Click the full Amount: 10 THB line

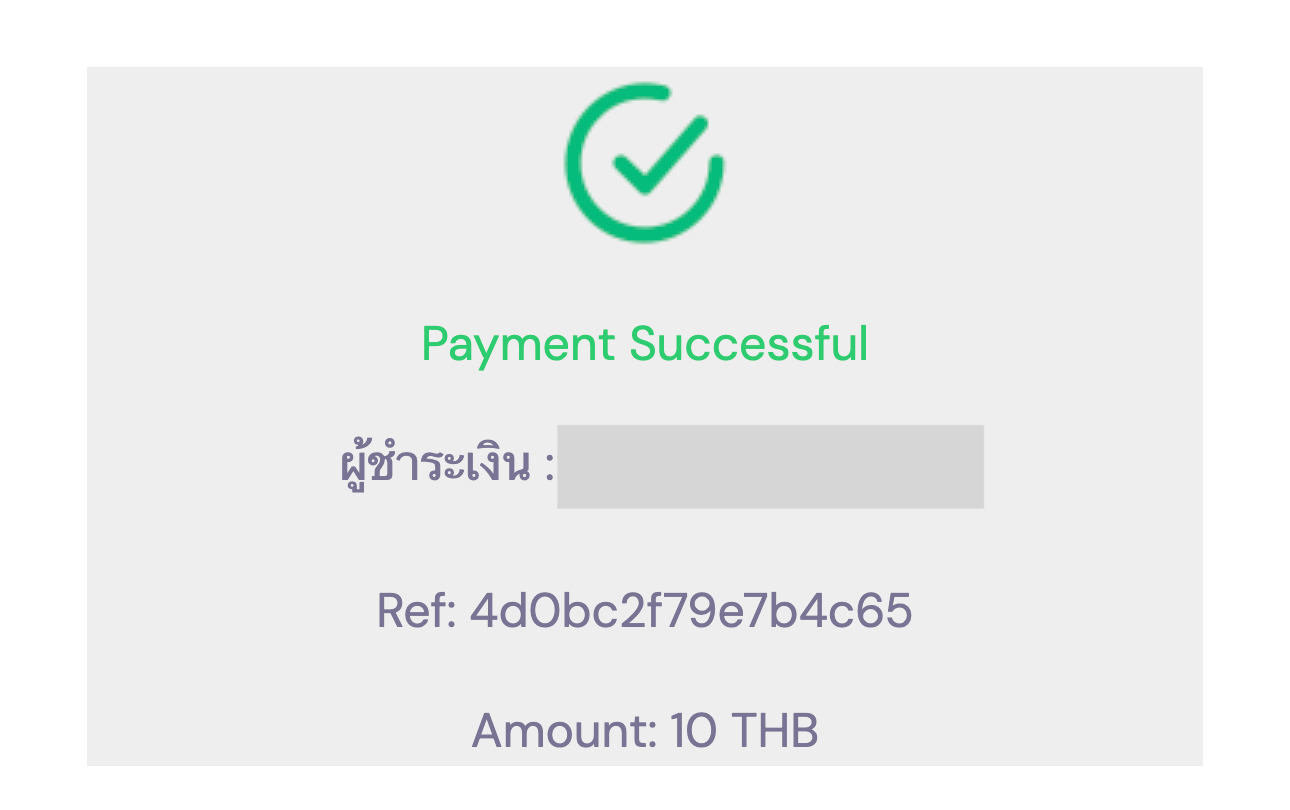click(x=645, y=731)
